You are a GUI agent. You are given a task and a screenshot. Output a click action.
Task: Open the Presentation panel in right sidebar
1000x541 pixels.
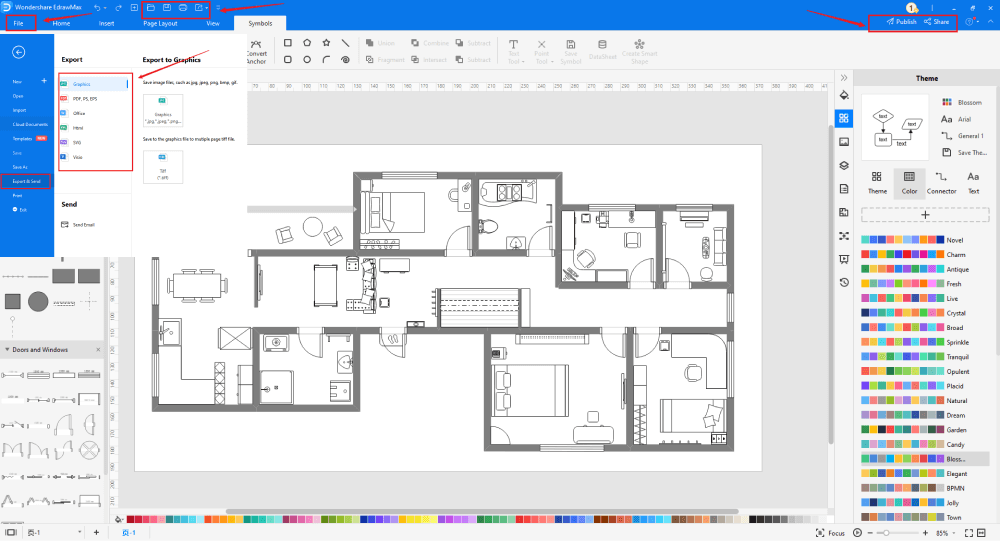tap(844, 259)
